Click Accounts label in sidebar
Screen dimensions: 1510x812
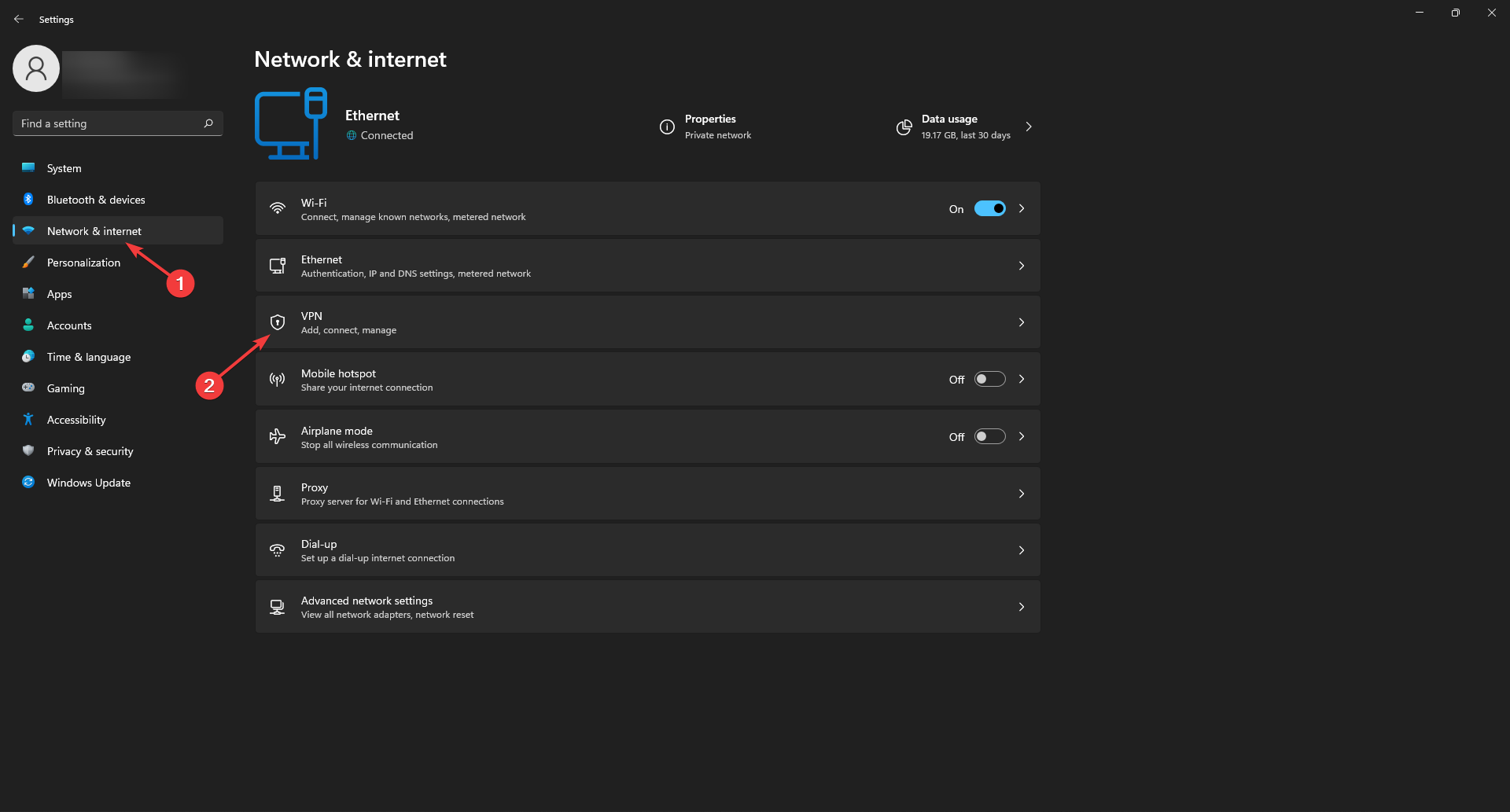click(x=69, y=325)
